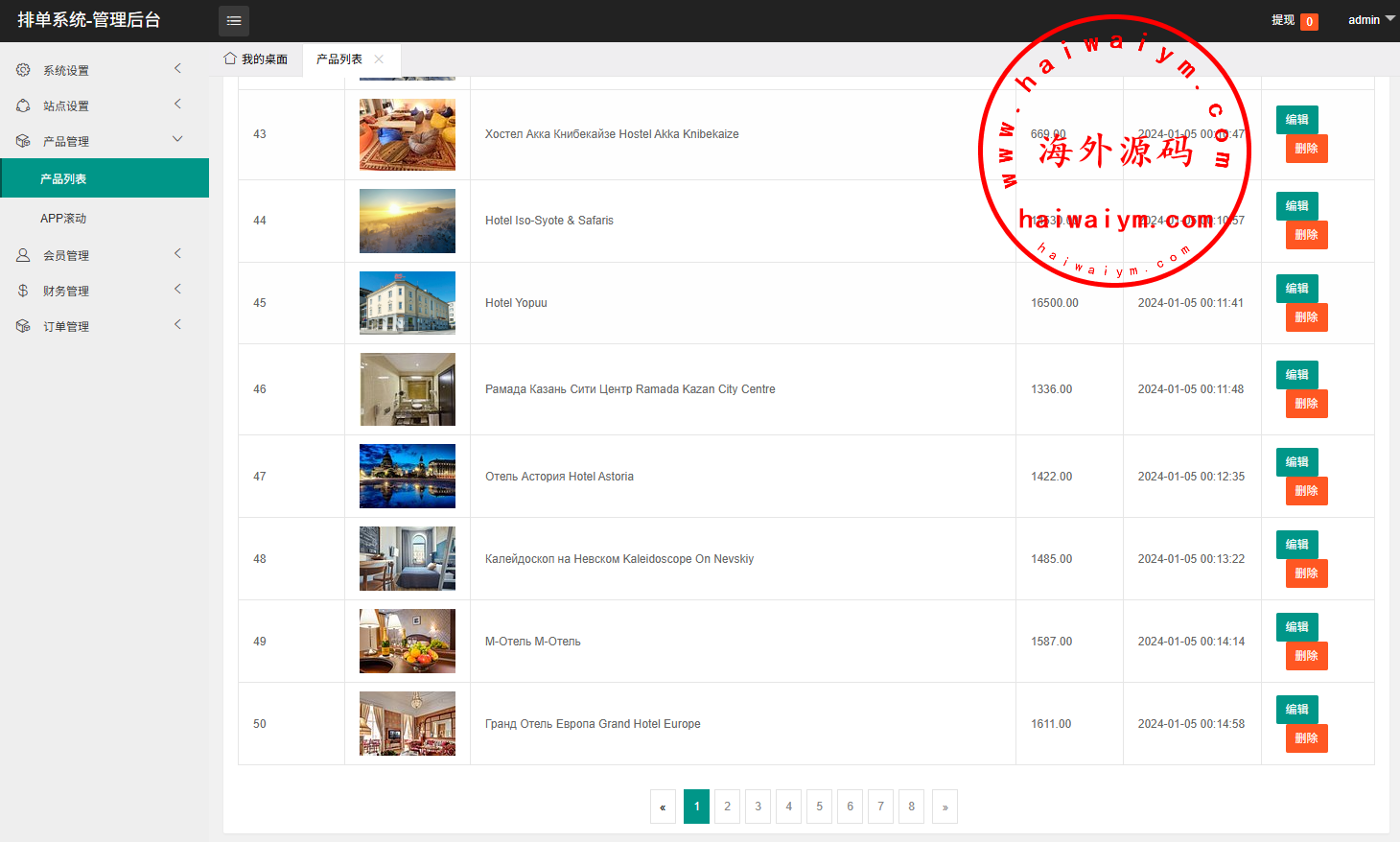Click the 系统设置 gear icon

tap(23, 70)
